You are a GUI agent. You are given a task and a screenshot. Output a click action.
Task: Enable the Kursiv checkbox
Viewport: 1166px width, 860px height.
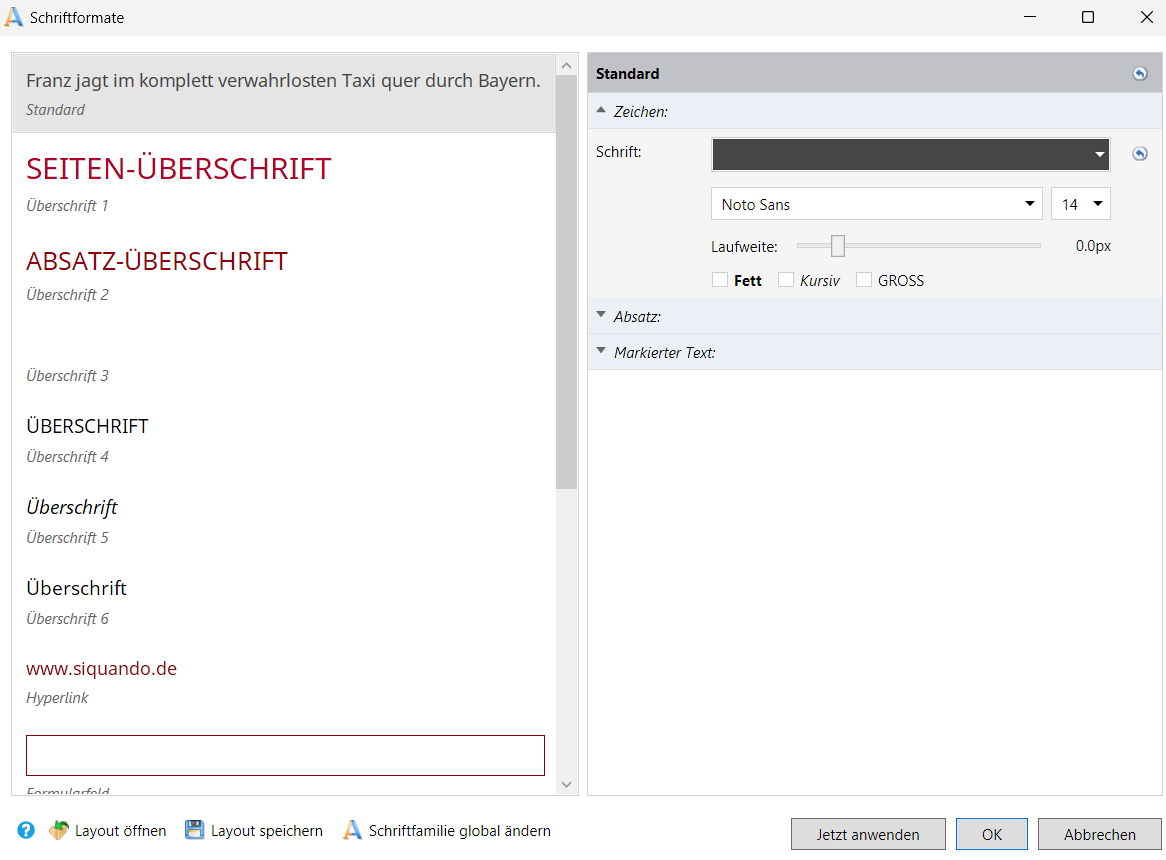pos(785,280)
